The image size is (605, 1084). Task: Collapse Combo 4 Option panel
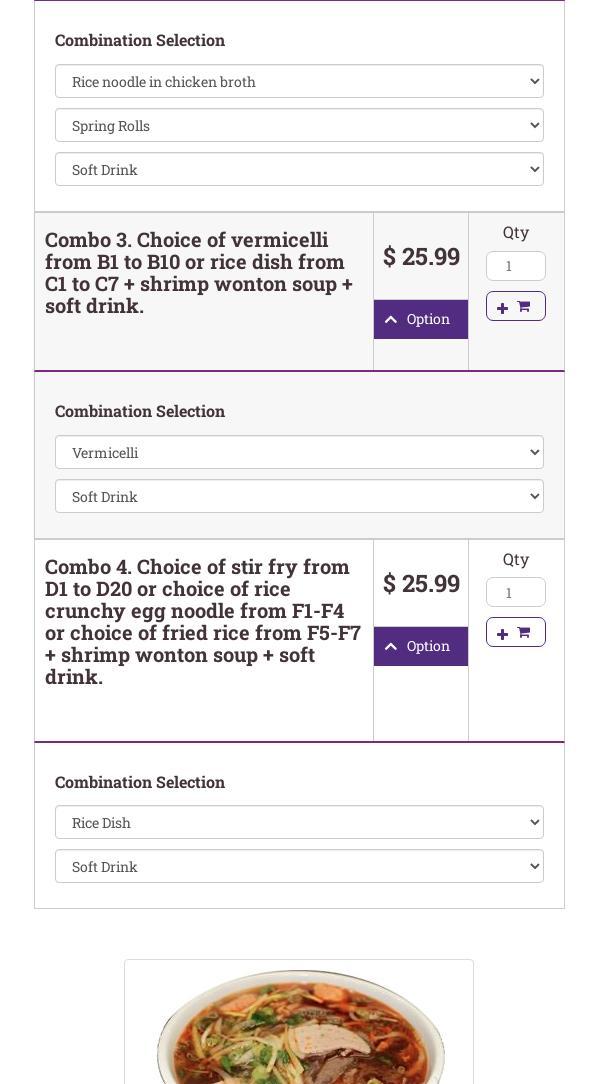421,646
